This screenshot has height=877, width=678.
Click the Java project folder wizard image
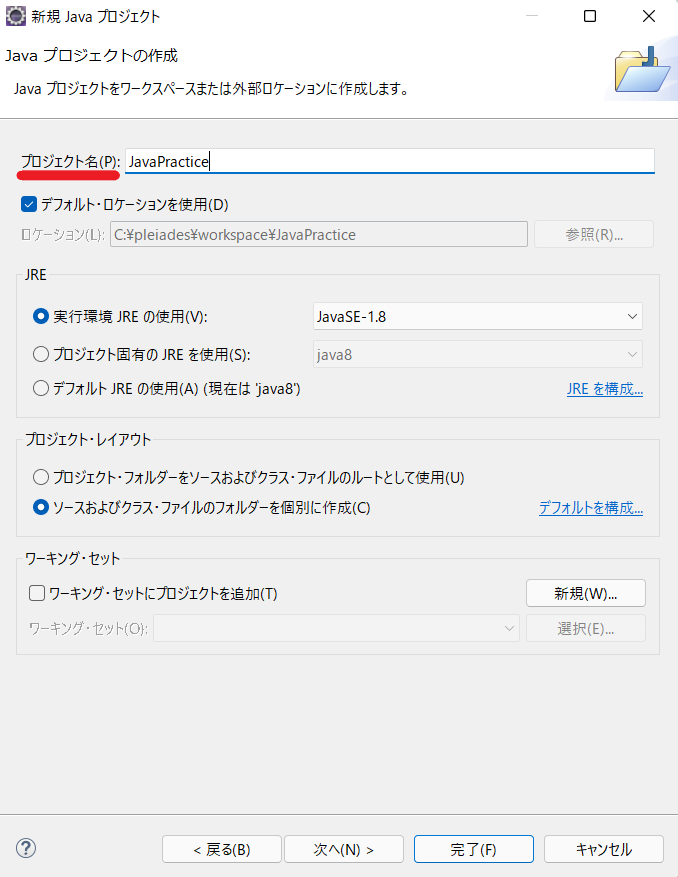642,70
